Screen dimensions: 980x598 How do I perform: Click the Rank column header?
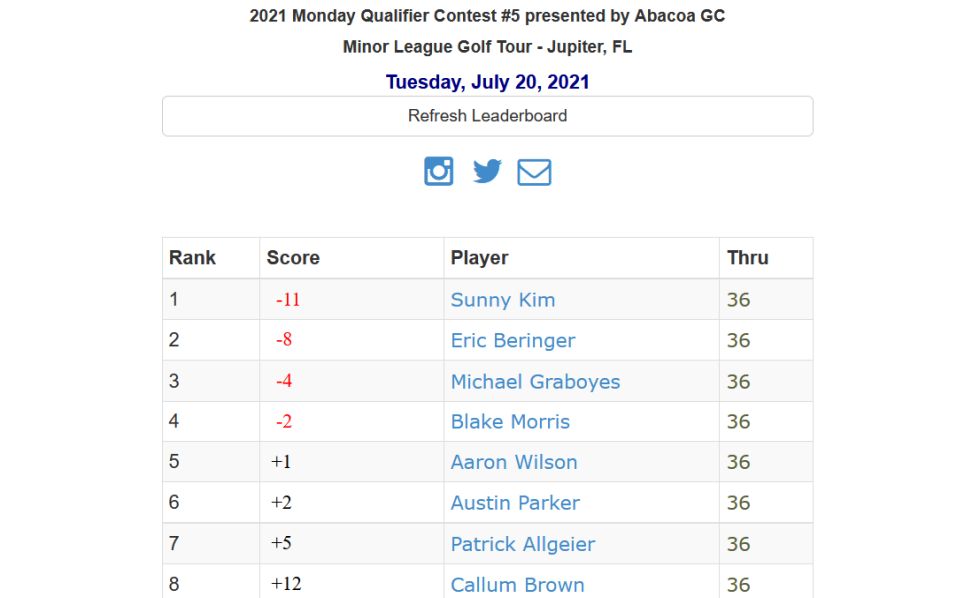tap(192, 257)
